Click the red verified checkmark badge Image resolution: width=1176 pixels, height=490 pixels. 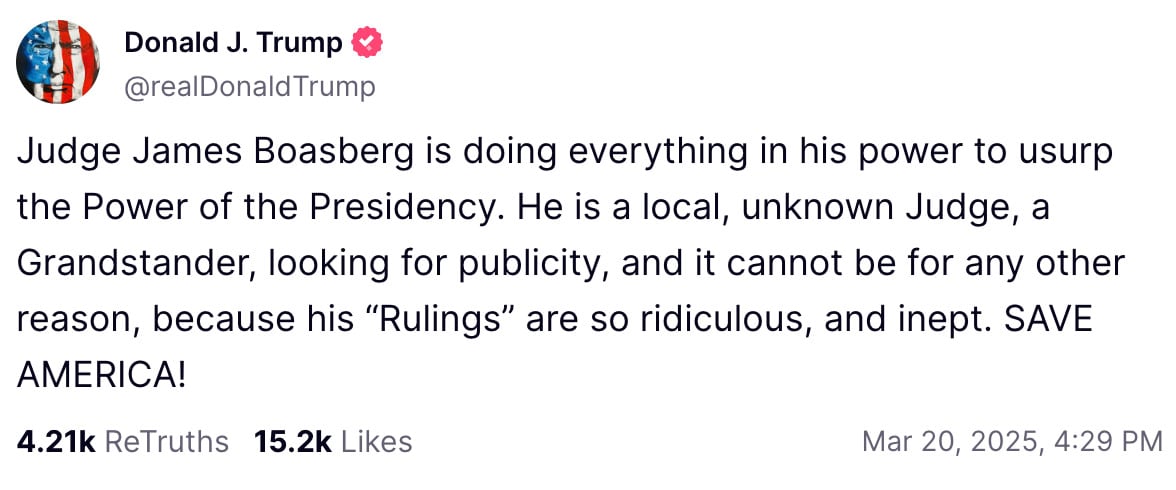pyautogui.click(x=368, y=43)
